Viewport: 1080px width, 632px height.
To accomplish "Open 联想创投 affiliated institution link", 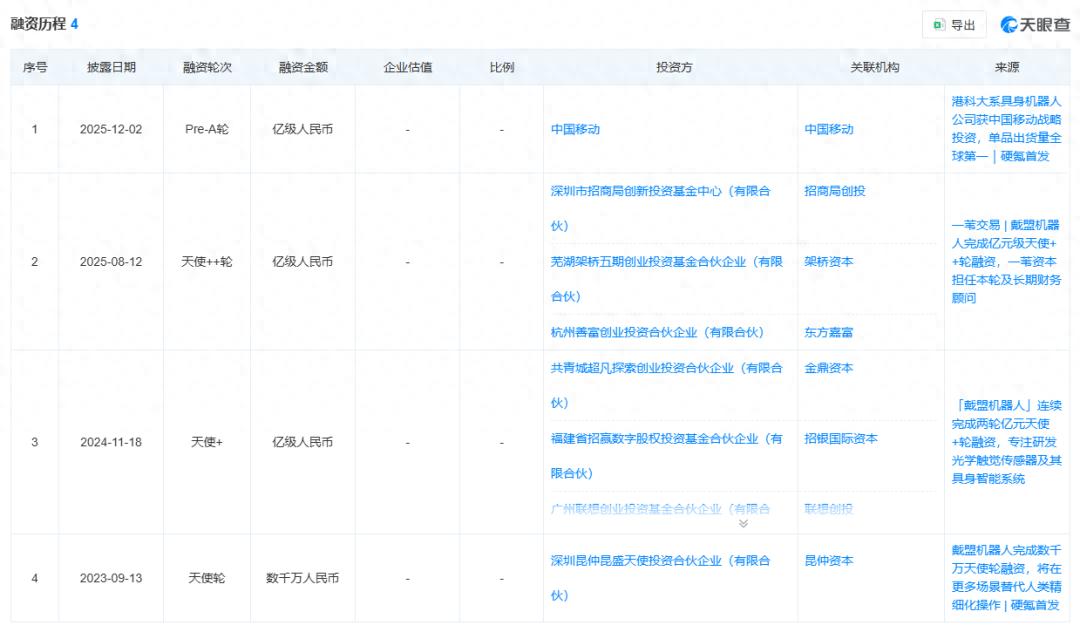I will pyautogui.click(x=829, y=509).
